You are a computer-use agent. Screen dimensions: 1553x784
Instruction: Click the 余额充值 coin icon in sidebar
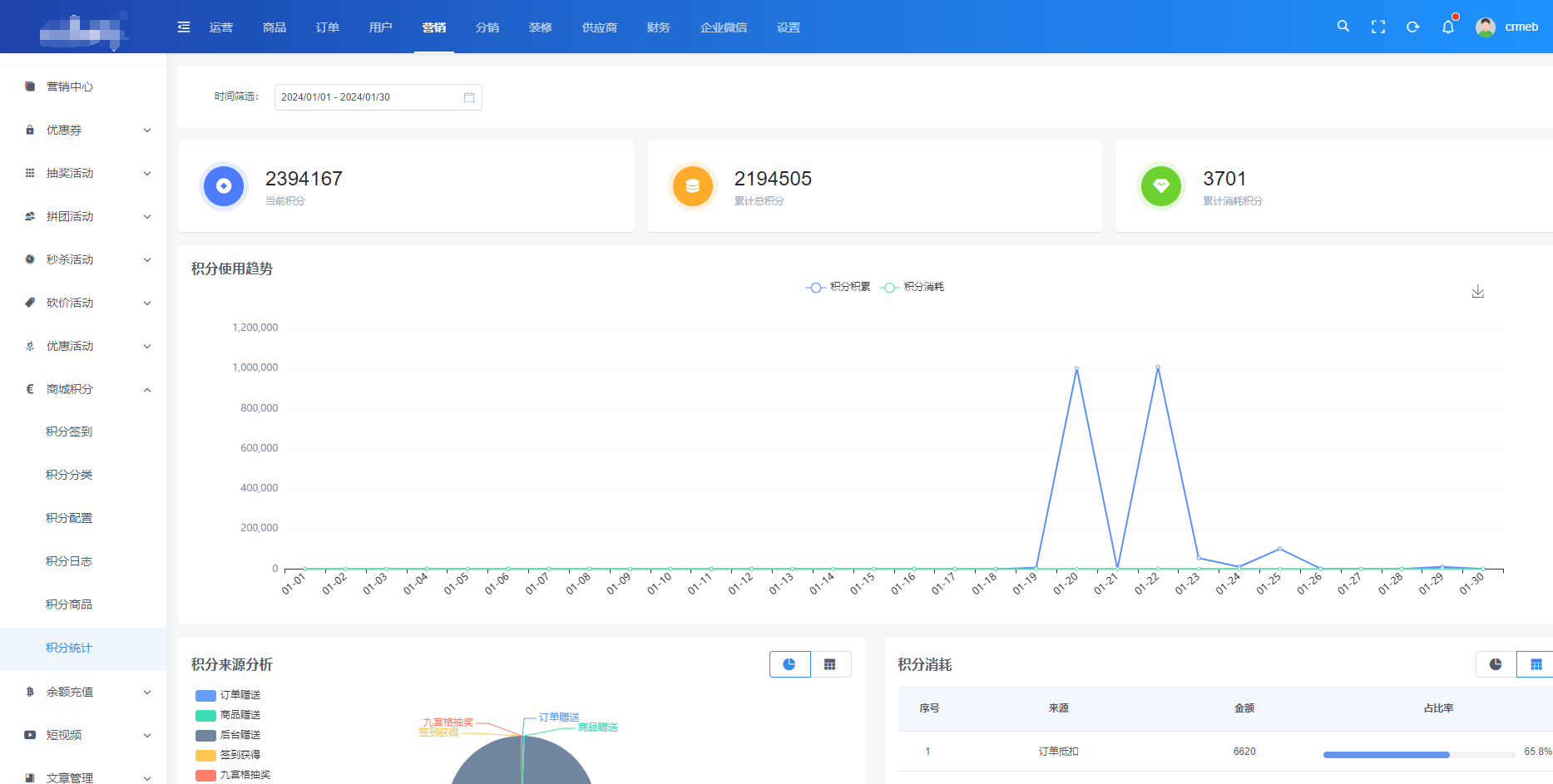tap(30, 692)
